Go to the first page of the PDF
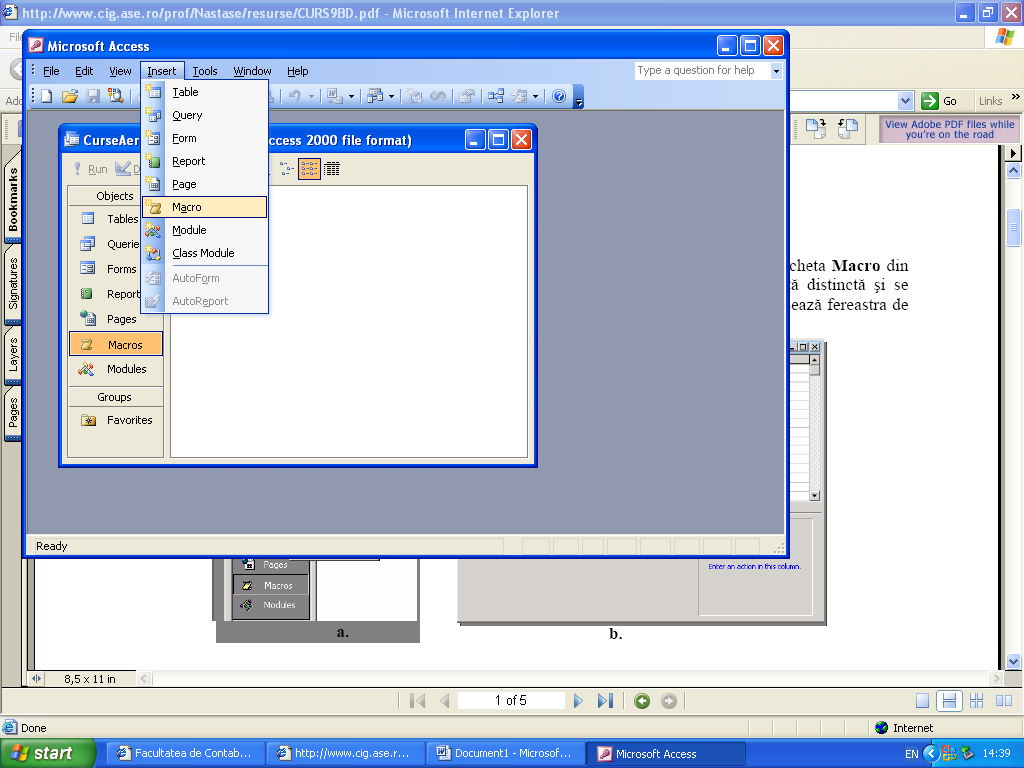 (x=417, y=701)
